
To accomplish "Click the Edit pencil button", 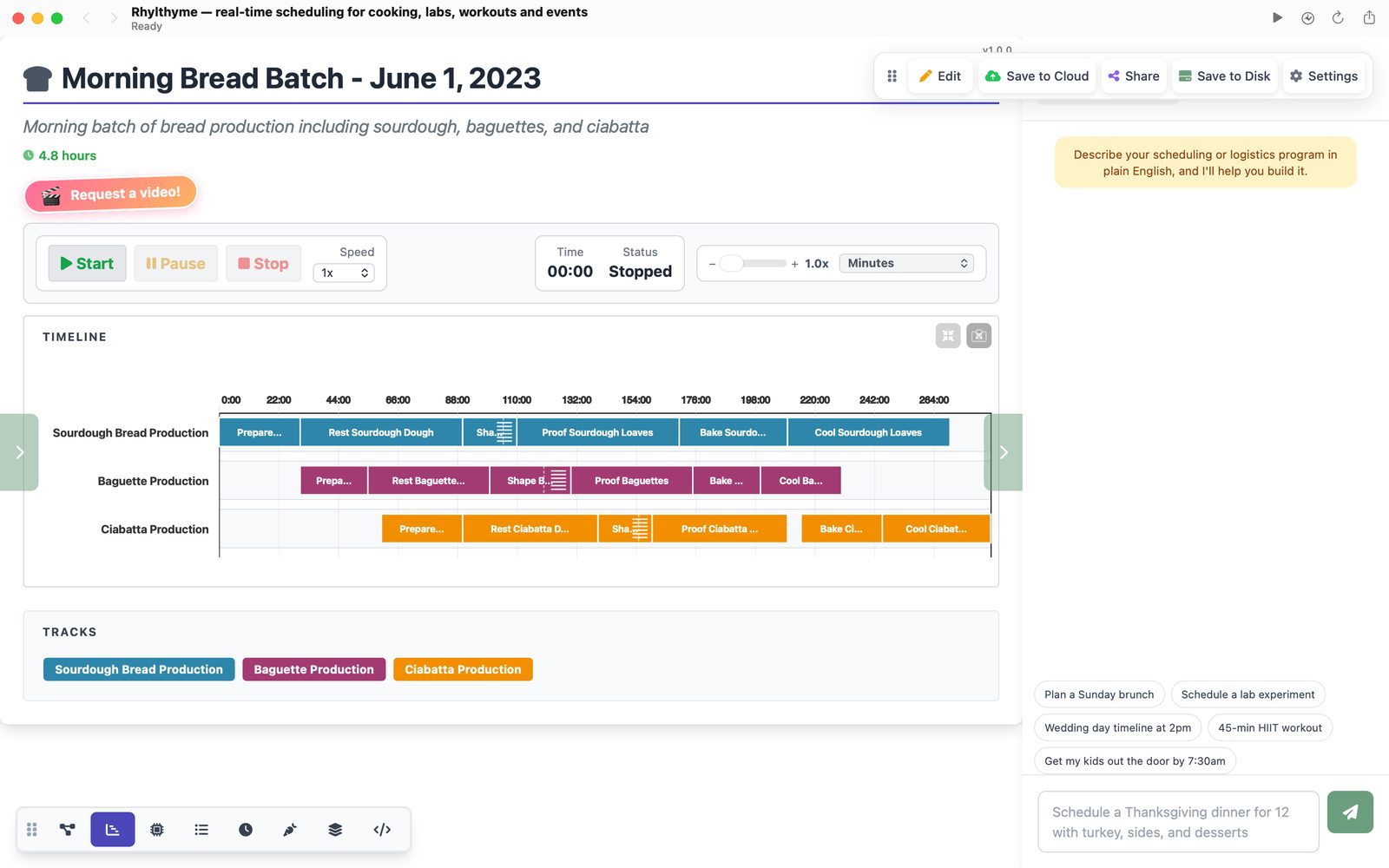I will (940, 76).
